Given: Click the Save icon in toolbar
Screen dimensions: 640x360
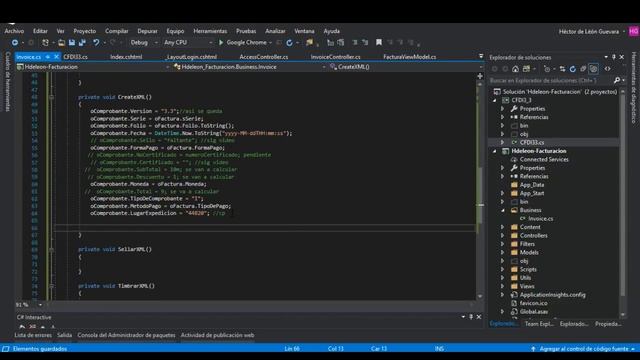Looking at the screenshot, I should (x=72, y=42).
